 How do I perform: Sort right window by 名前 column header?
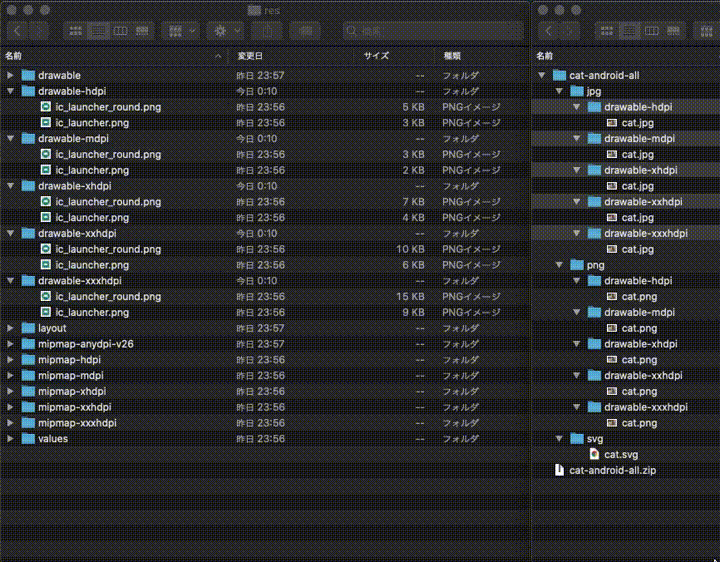pos(625,56)
